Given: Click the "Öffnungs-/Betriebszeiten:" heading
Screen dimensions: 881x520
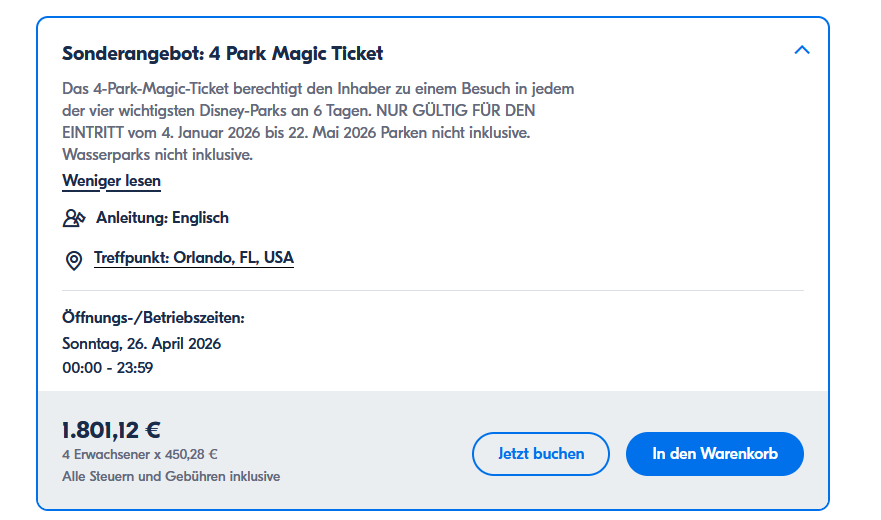Looking at the screenshot, I should coord(153,318).
